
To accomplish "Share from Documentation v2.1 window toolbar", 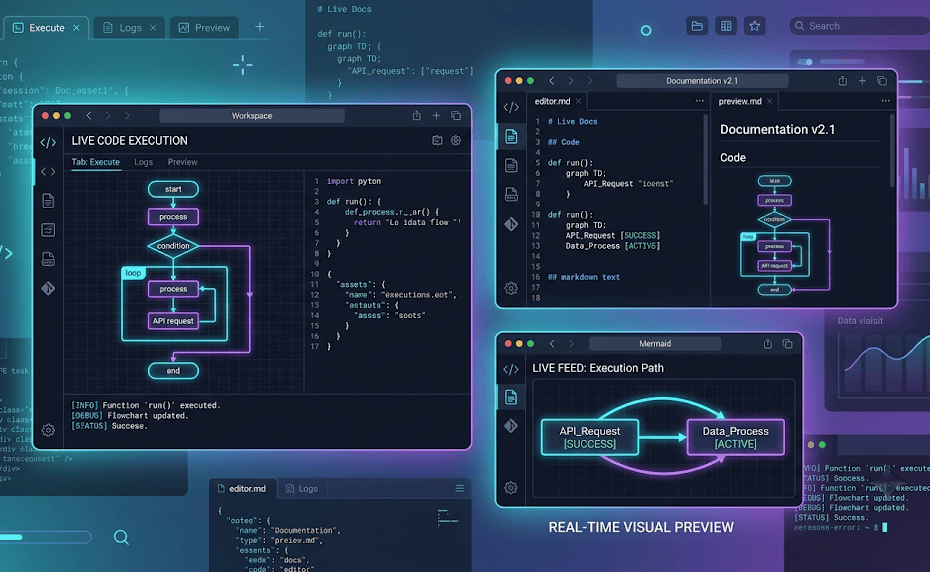I will coord(842,81).
